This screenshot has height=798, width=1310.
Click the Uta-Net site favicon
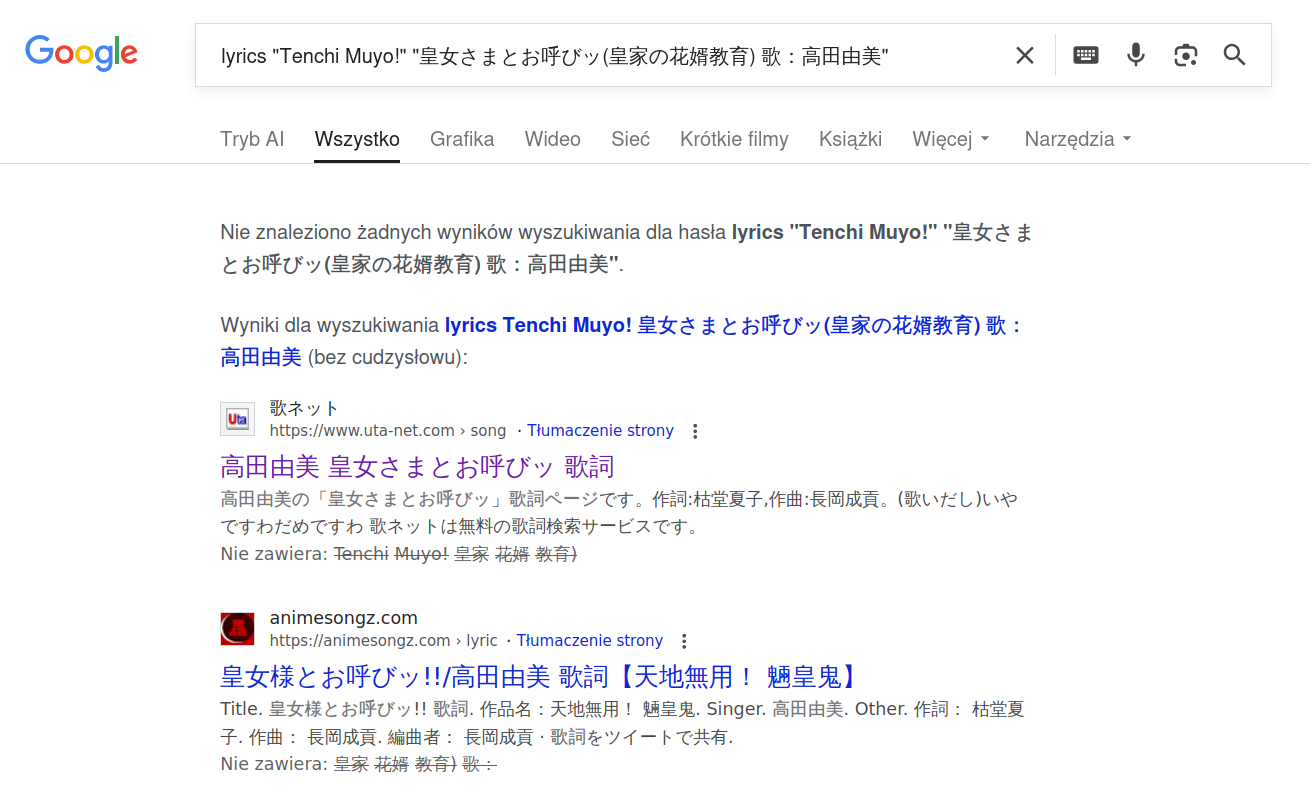237,419
